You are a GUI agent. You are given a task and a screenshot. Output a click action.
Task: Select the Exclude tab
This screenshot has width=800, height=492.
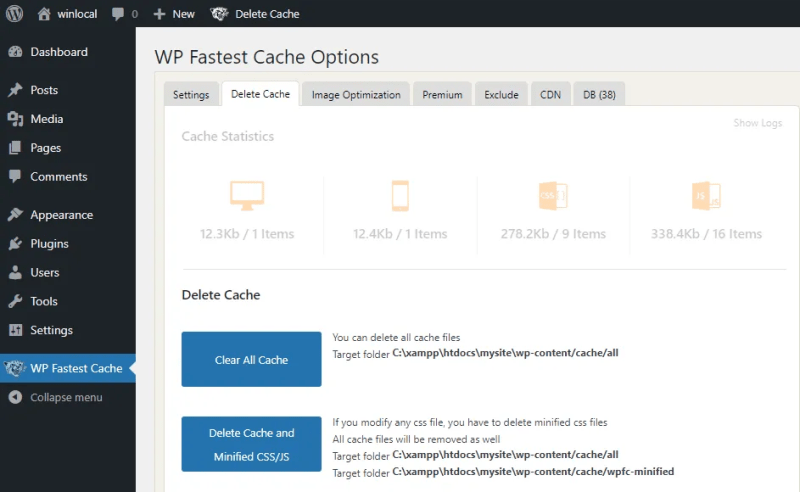501,94
